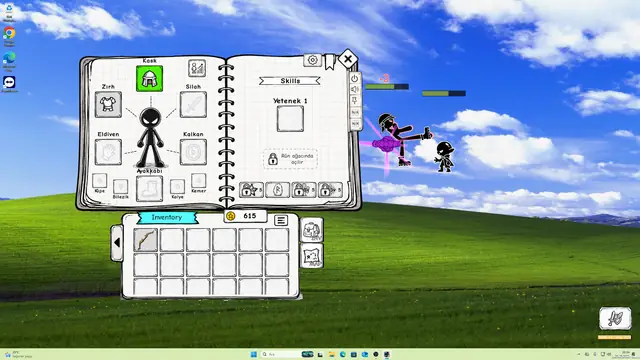Open the Küpe earring accessory slot
This screenshot has height=360, width=640.
pyautogui.click(x=100, y=180)
